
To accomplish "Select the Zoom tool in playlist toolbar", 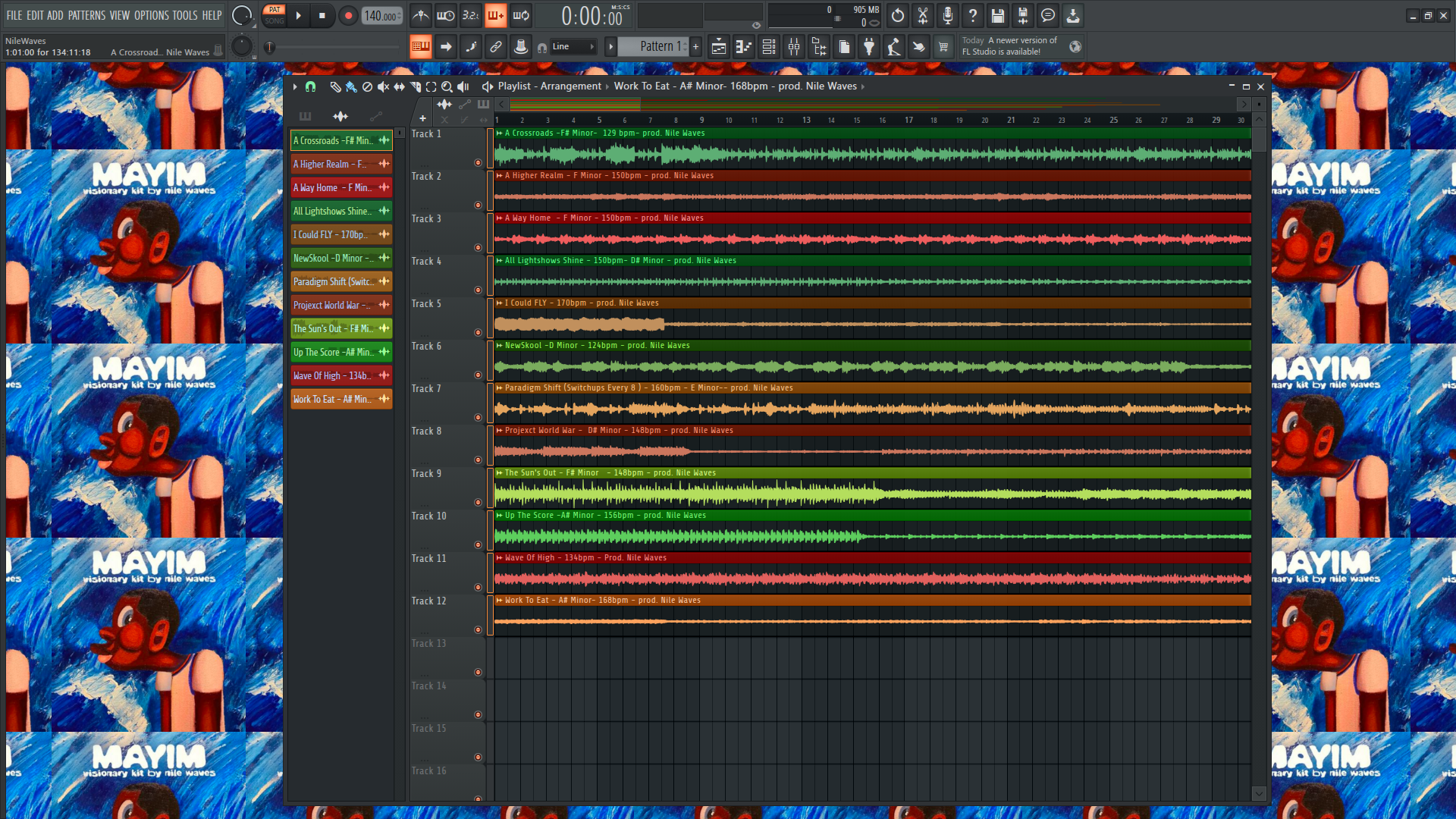I will [x=447, y=86].
